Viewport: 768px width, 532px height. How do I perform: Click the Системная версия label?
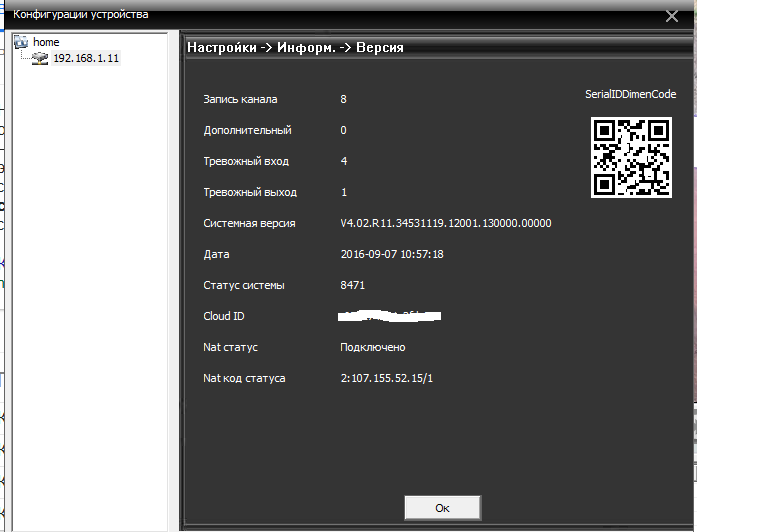click(249, 223)
